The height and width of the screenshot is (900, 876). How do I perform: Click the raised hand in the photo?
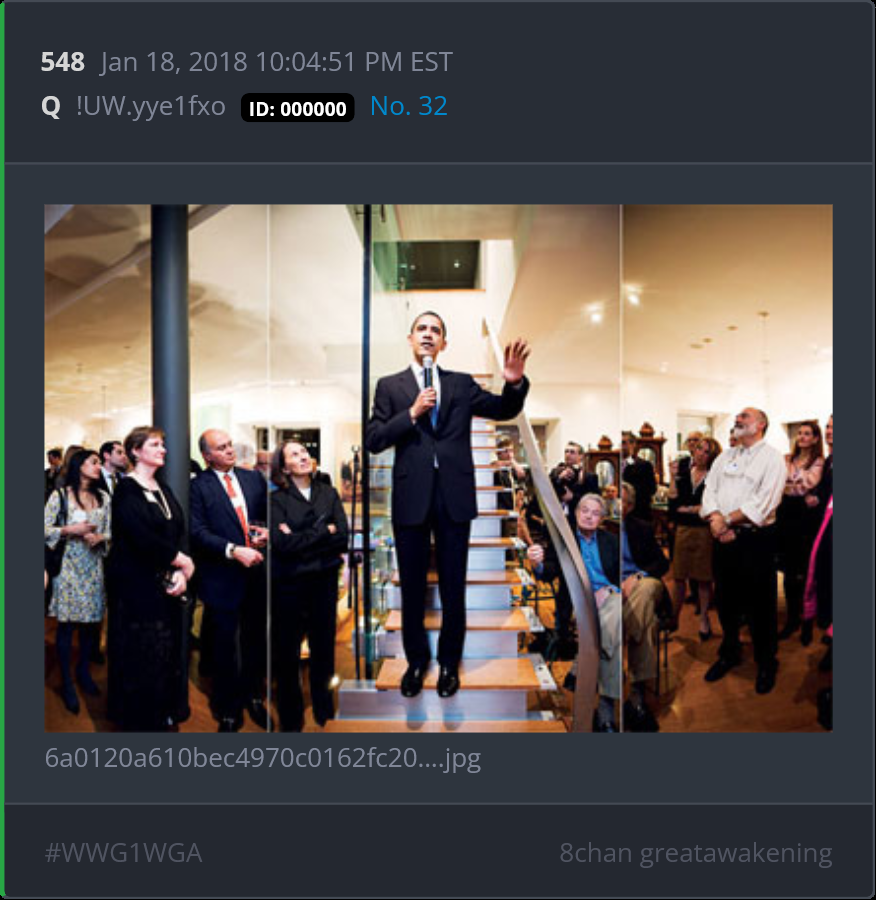click(516, 360)
